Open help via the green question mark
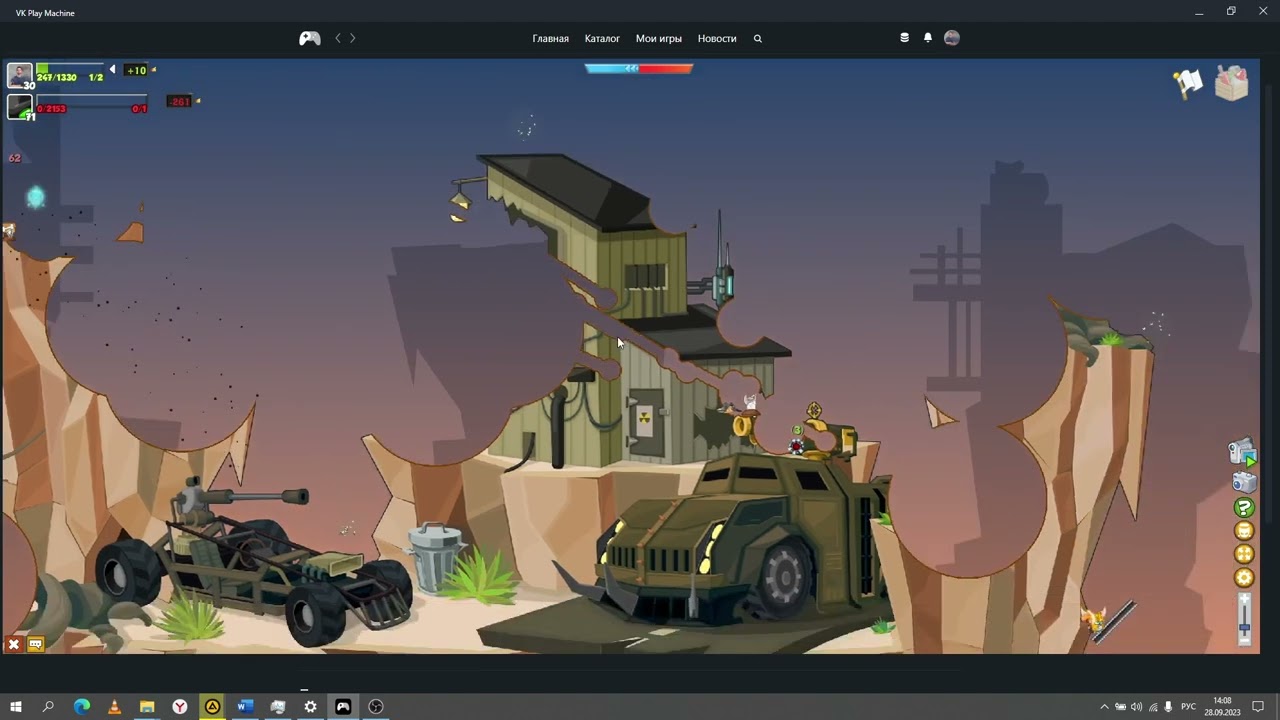This screenshot has height=720, width=1280. click(x=1244, y=508)
